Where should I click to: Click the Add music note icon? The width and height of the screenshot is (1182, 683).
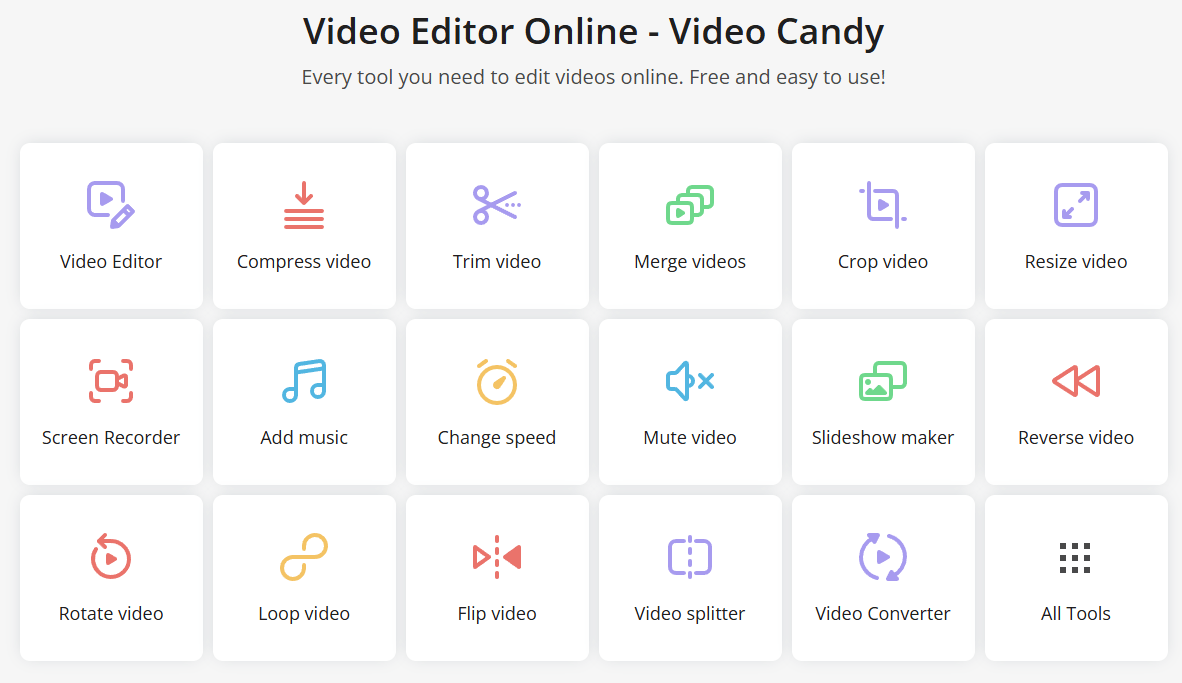coord(304,381)
